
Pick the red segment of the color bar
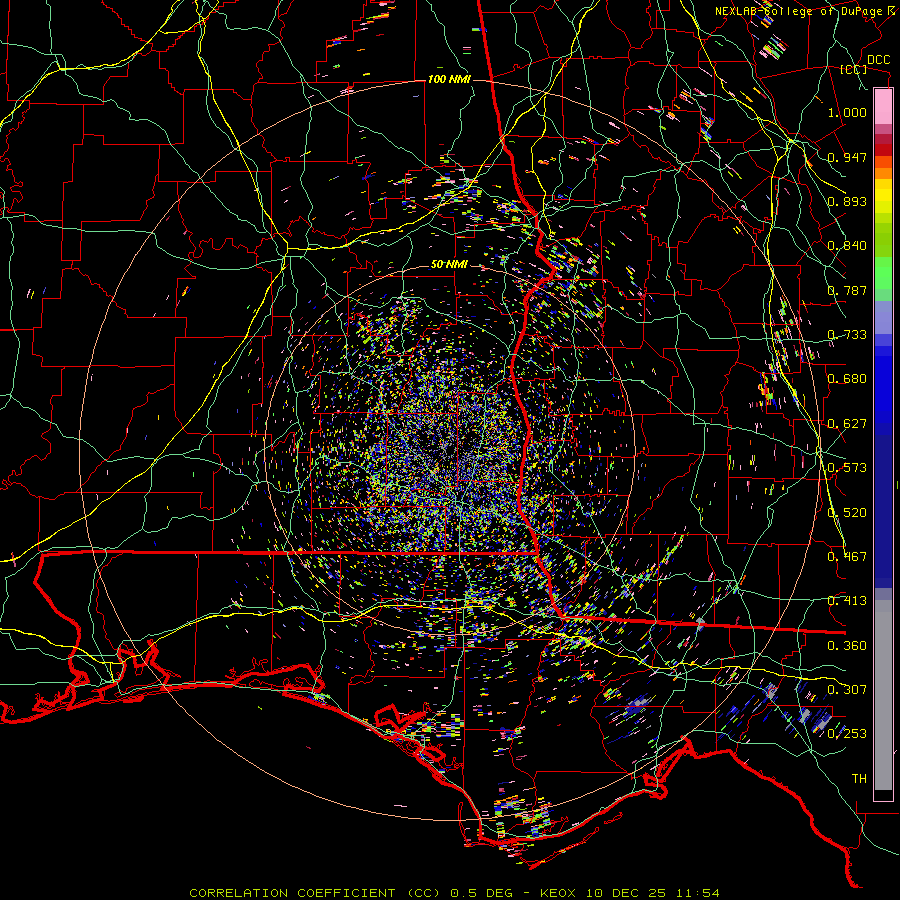883,150
